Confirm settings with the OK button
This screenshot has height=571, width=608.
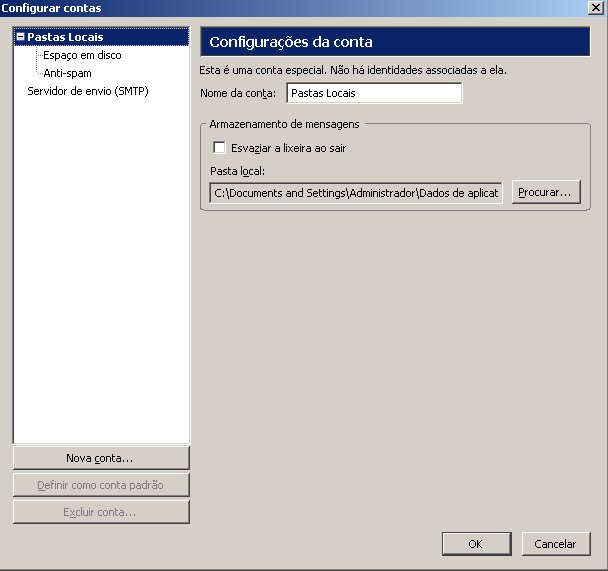(x=475, y=544)
